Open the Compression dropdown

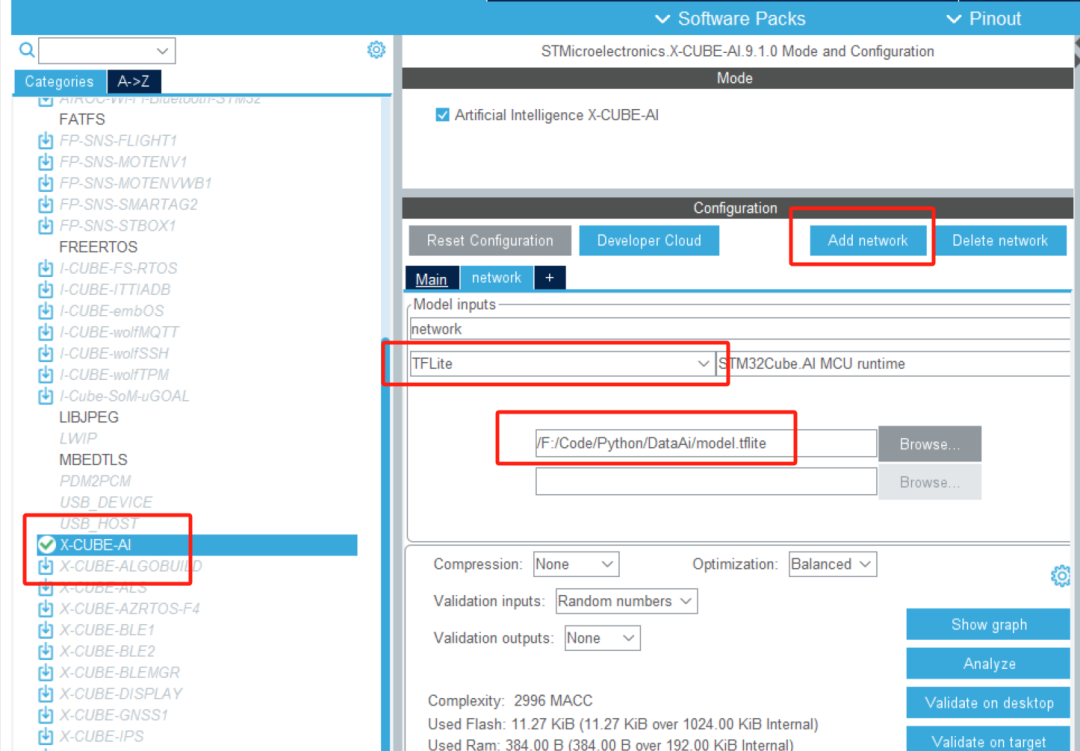(x=576, y=564)
